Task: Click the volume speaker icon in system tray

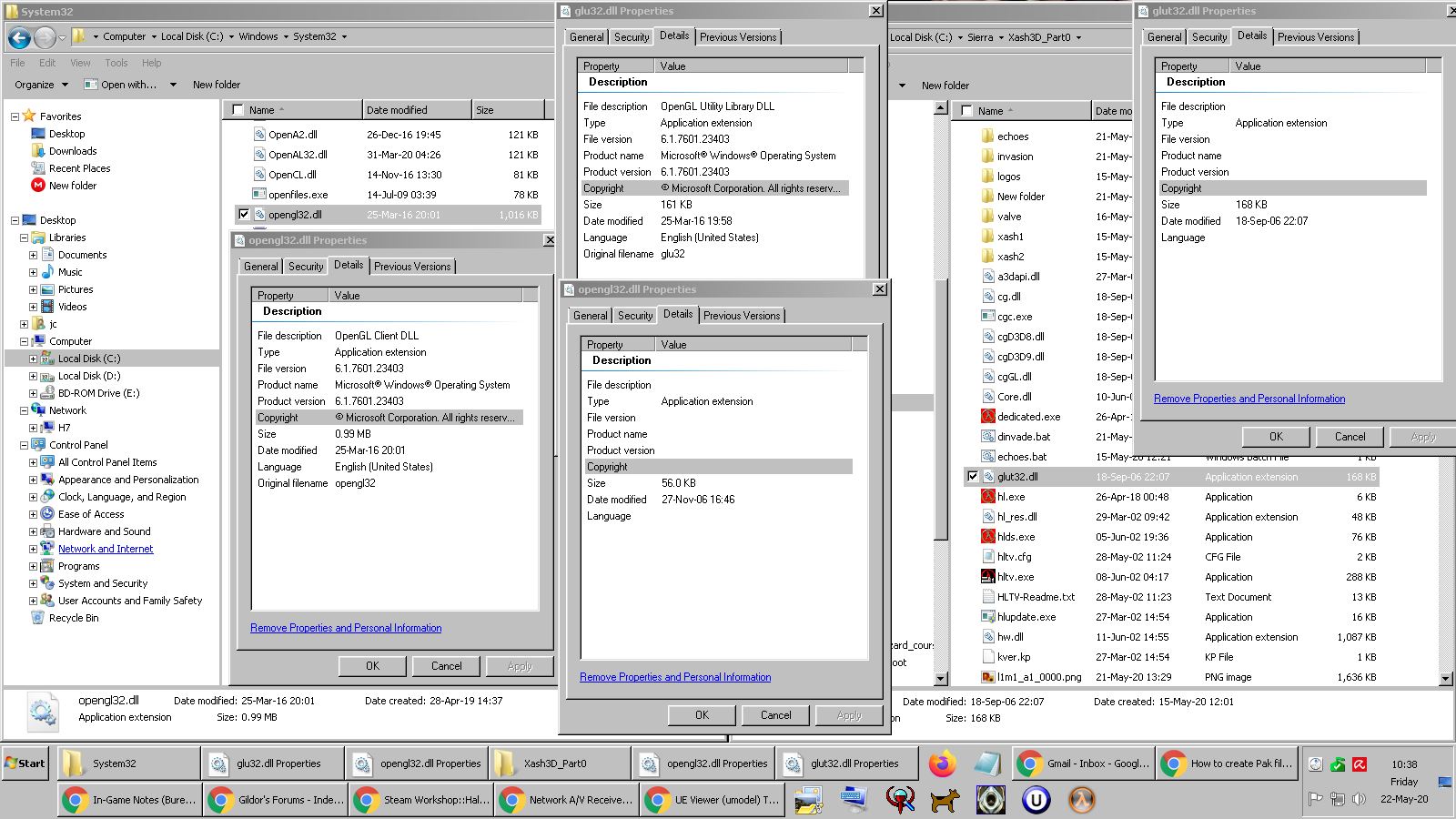Action: (1359, 799)
